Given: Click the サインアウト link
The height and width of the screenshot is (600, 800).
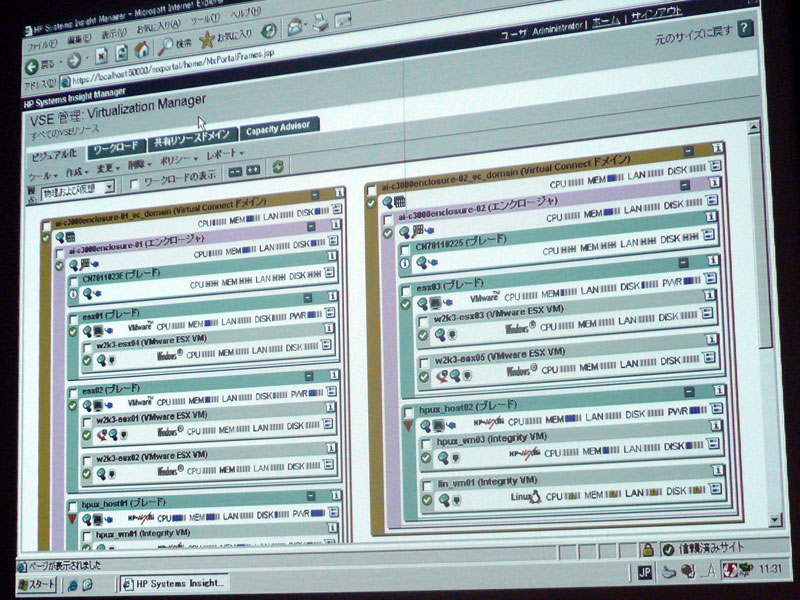Looking at the screenshot, I should pyautogui.click(x=656, y=15).
